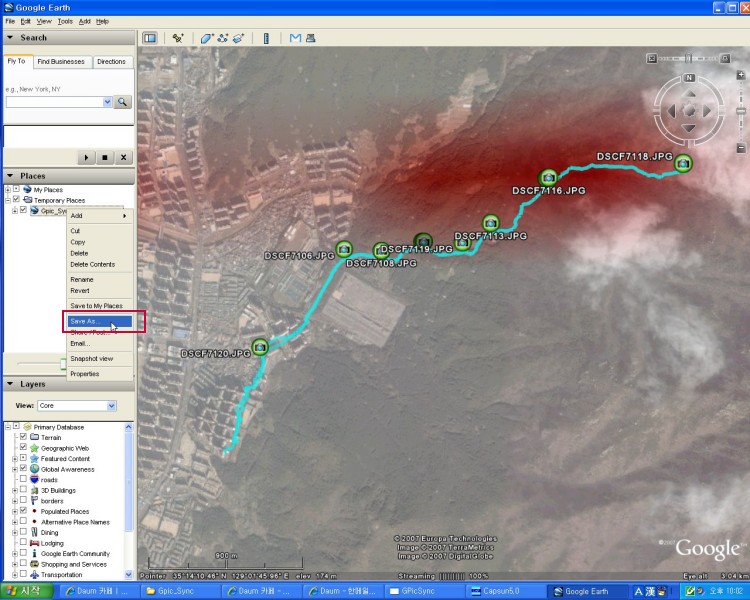
Task: Click the Add Image Overlay icon
Action: point(238,38)
